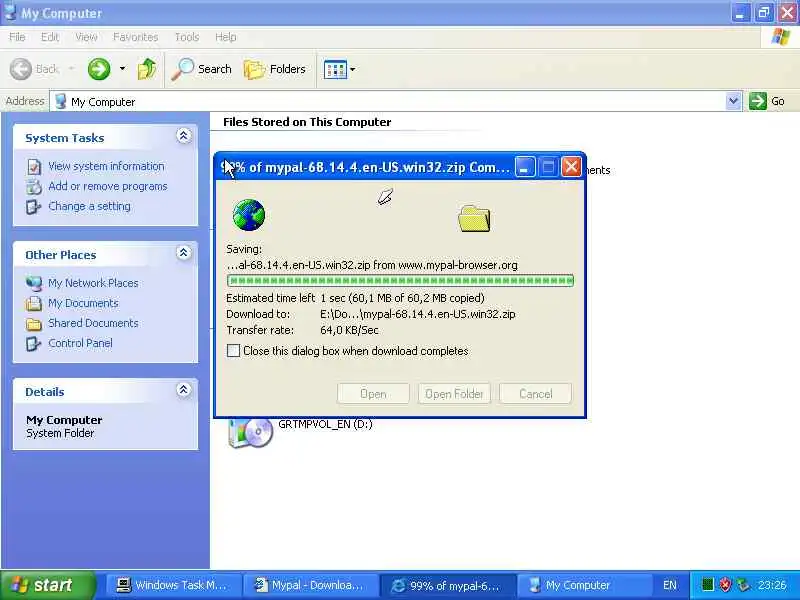Click the Open button in download dialog
Viewport: 800px width, 600px height.
point(373,394)
